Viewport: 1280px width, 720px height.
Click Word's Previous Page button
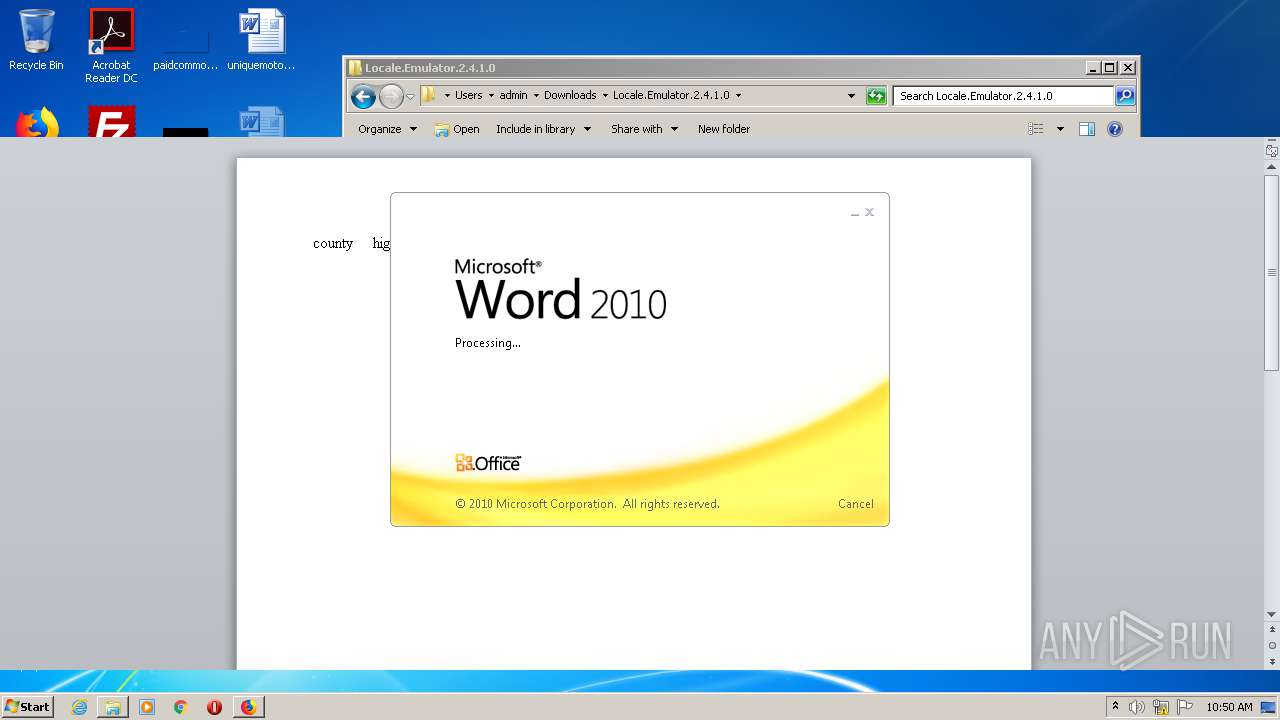point(1272,630)
